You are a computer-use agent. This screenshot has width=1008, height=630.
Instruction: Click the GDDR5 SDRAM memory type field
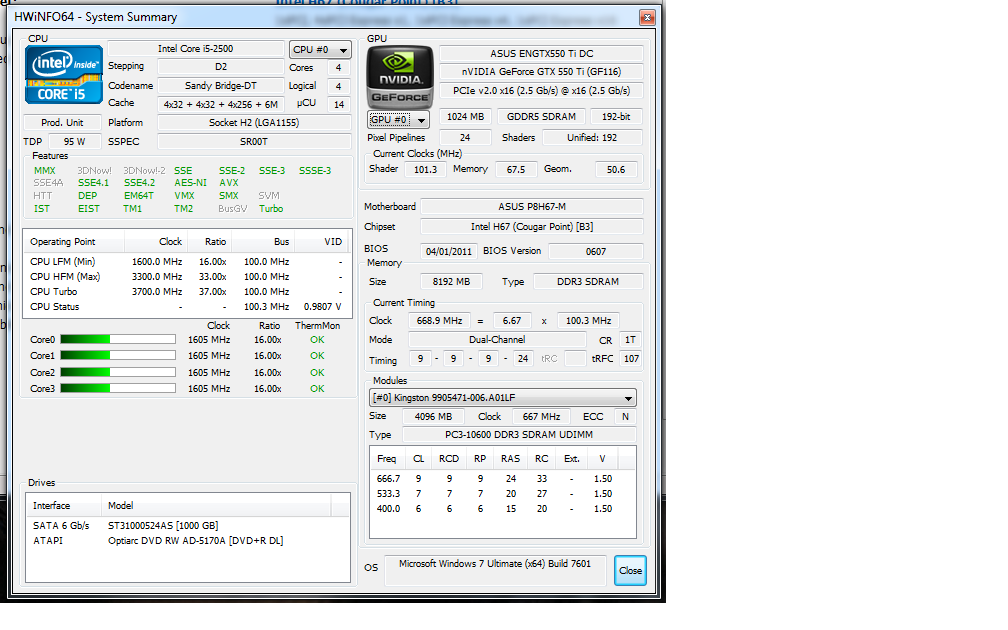coord(541,116)
